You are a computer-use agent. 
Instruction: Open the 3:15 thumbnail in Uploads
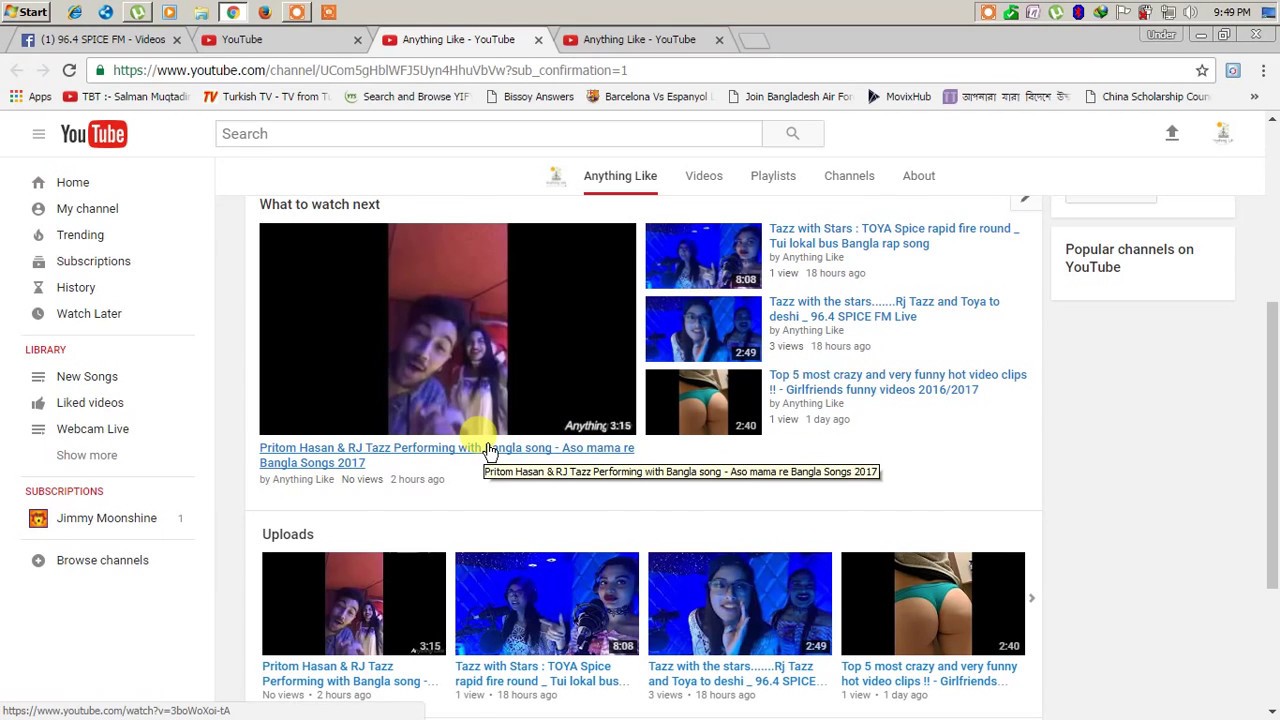[x=354, y=603]
